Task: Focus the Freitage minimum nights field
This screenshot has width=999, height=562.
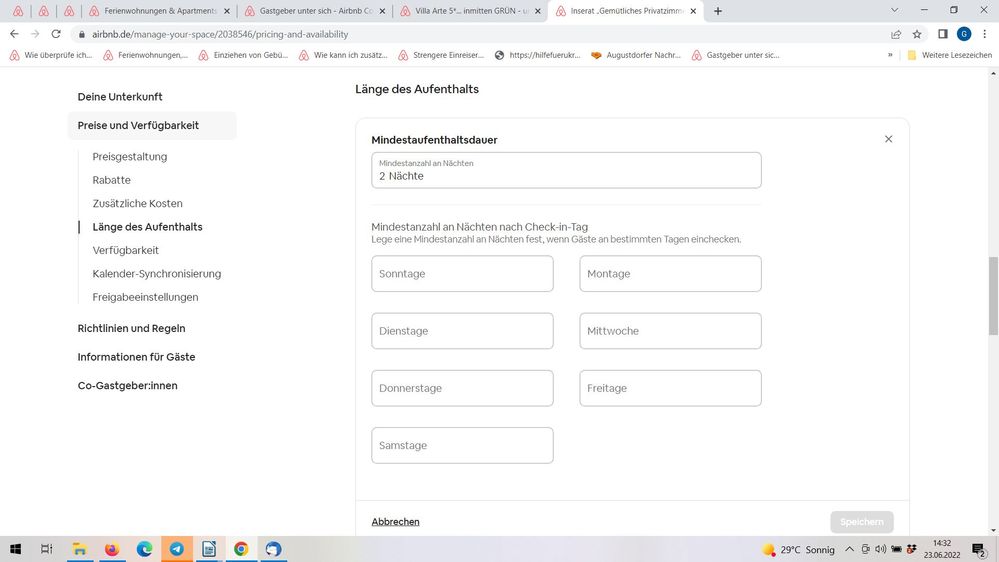Action: 670,388
